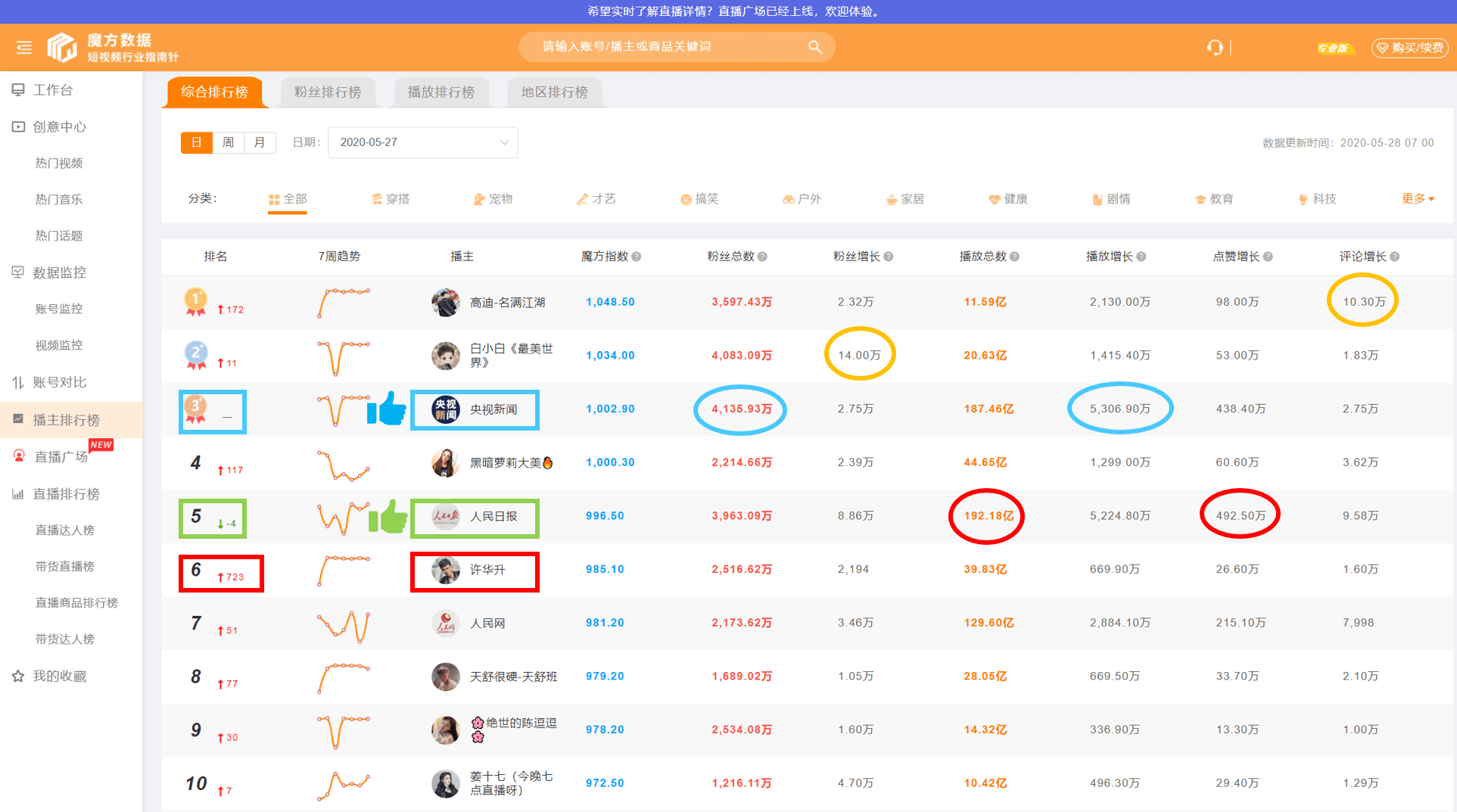The image size is (1457, 812).
Task: Open the 姜十七 account name
Action: click(512, 783)
